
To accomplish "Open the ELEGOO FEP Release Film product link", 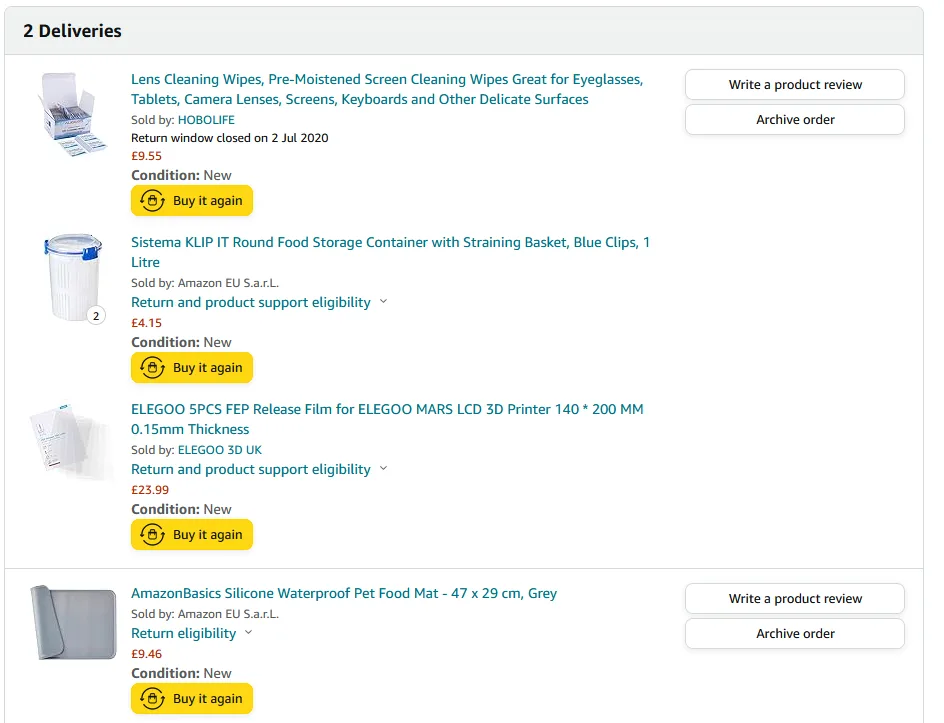I will pyautogui.click(x=387, y=419).
